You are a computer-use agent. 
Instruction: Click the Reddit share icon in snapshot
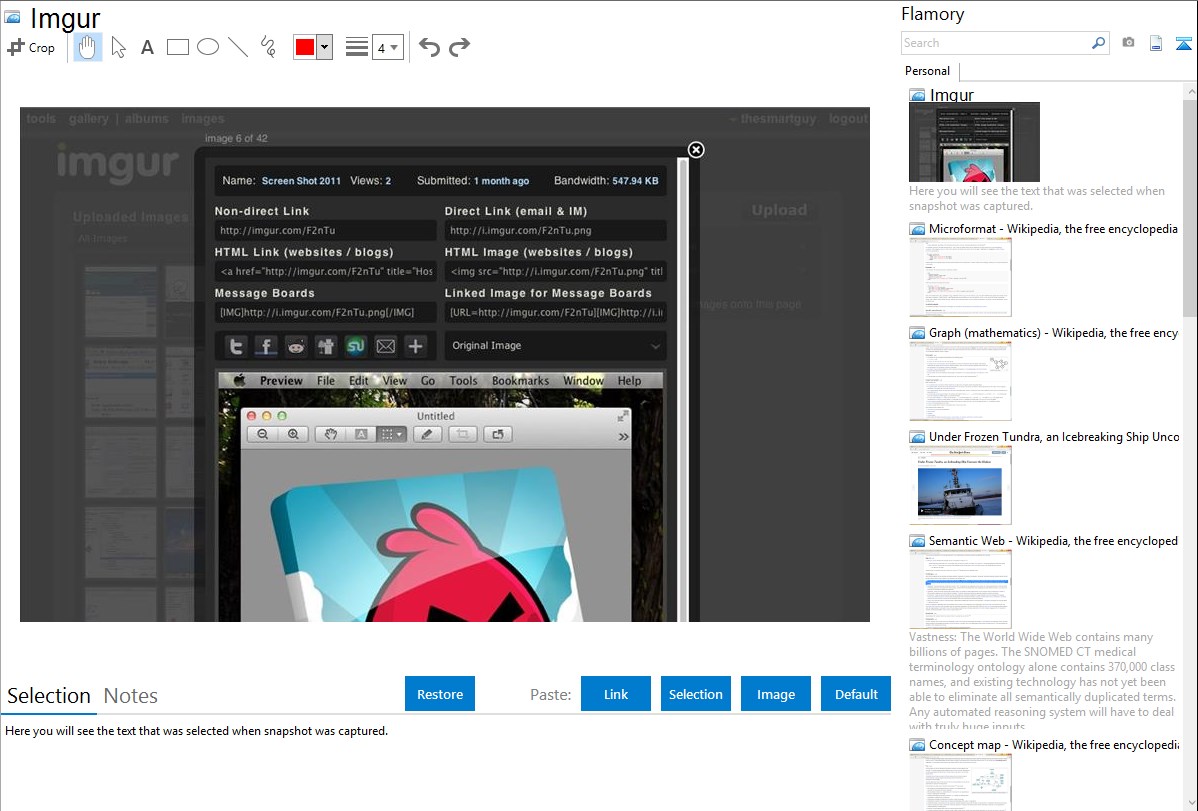click(296, 346)
